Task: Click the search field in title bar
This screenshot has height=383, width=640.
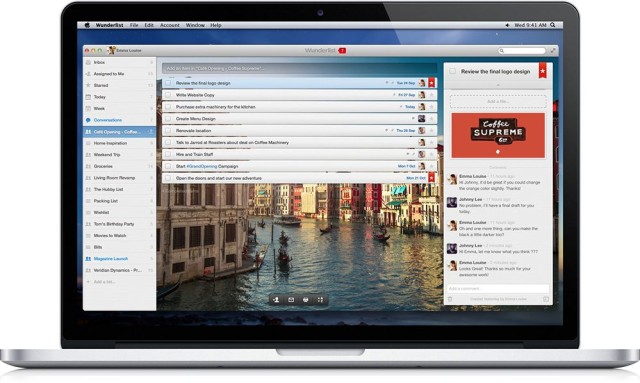Action: [x=522, y=51]
